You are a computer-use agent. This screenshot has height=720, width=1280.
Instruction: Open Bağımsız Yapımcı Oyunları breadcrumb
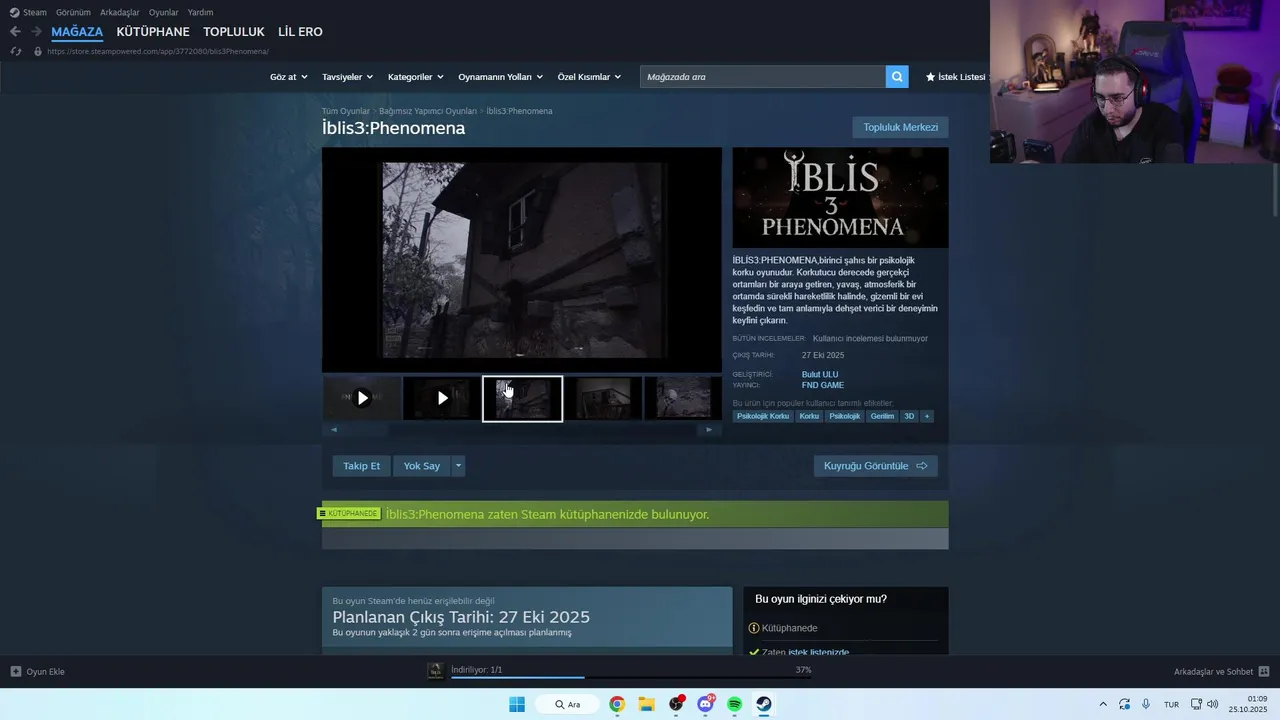pos(428,111)
